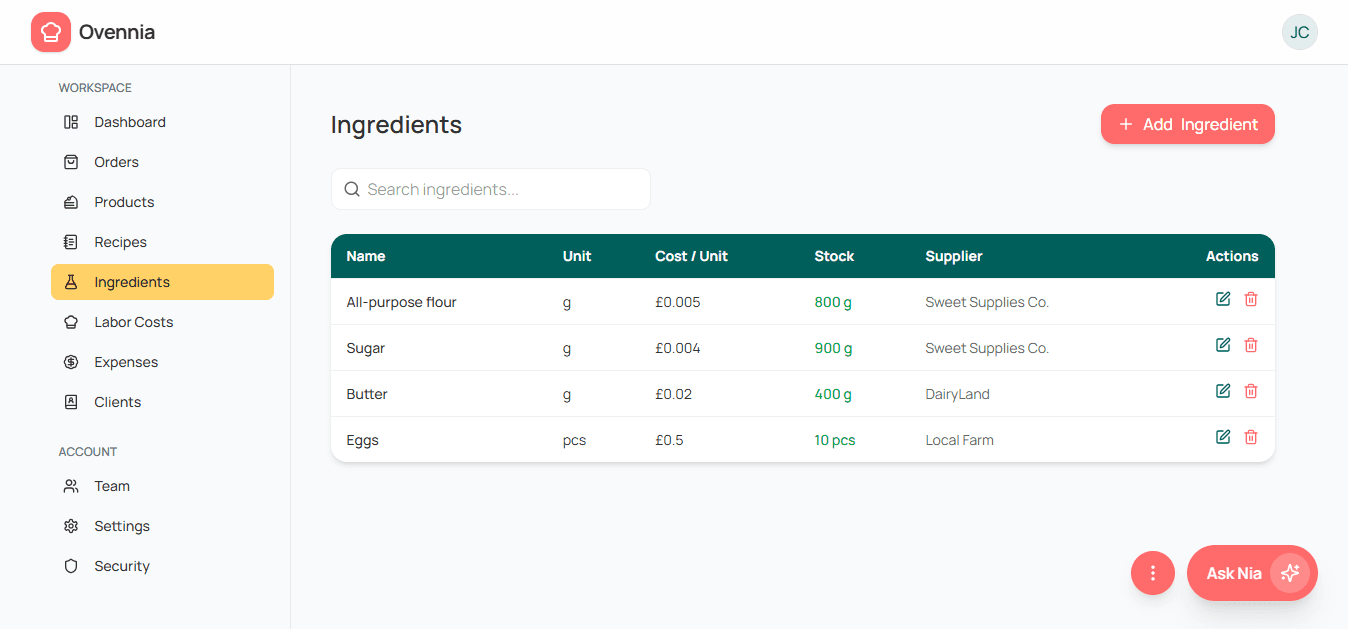
Task: Delete the Eggs ingredient
Action: pyautogui.click(x=1251, y=436)
